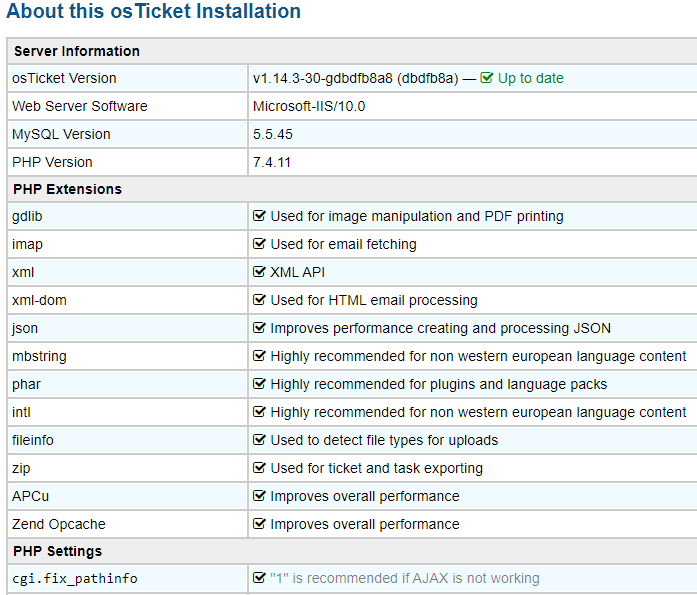This screenshot has height=595, width=697.
Task: Click the intl row checkmark
Action: point(259,412)
